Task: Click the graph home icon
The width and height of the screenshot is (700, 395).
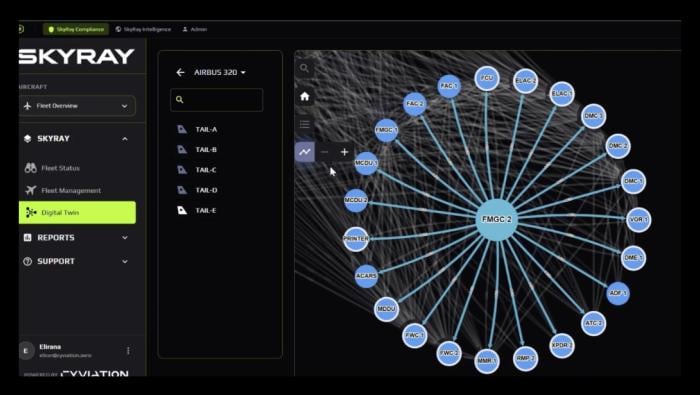Action: (x=304, y=96)
